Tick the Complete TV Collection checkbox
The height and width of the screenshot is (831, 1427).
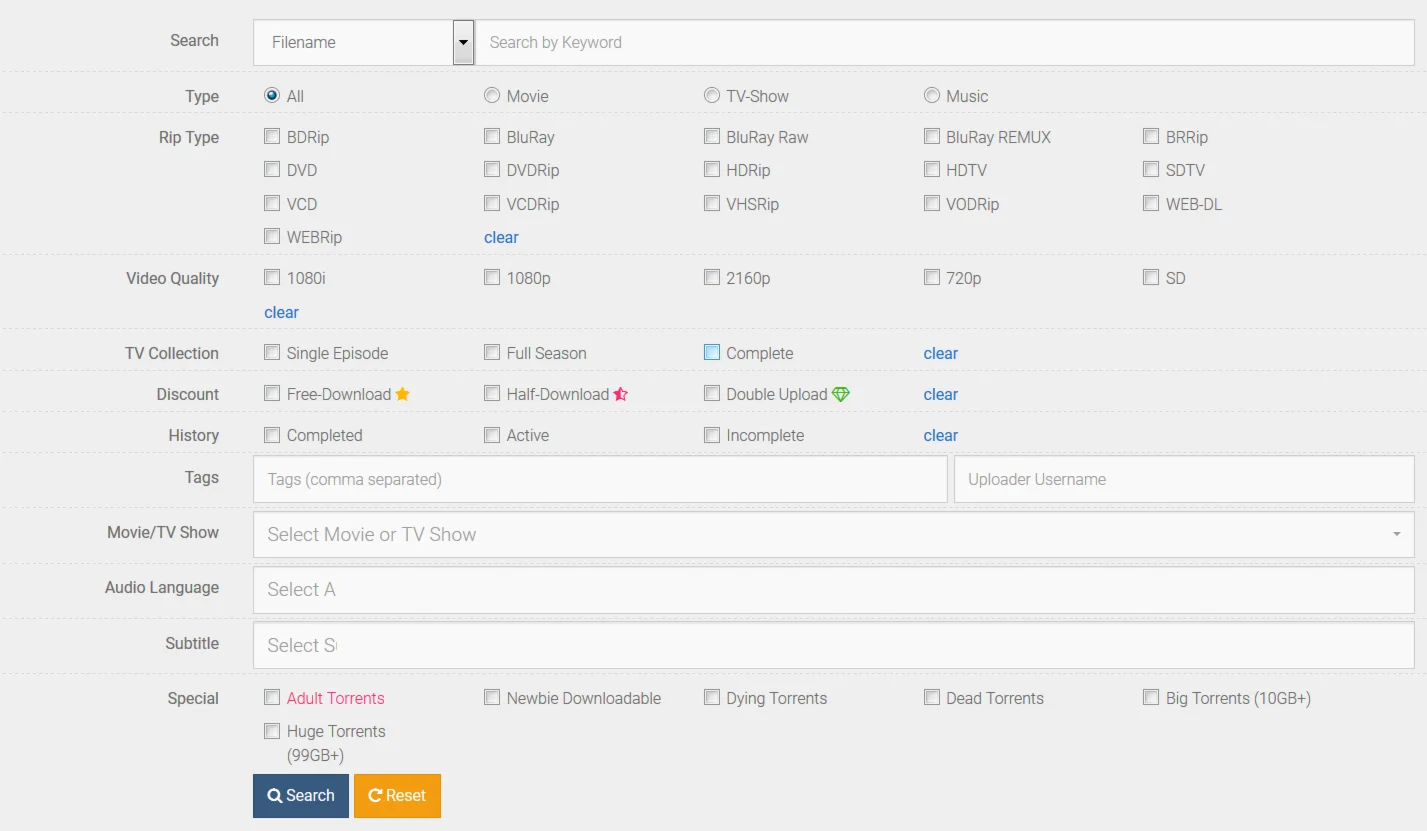[712, 353]
